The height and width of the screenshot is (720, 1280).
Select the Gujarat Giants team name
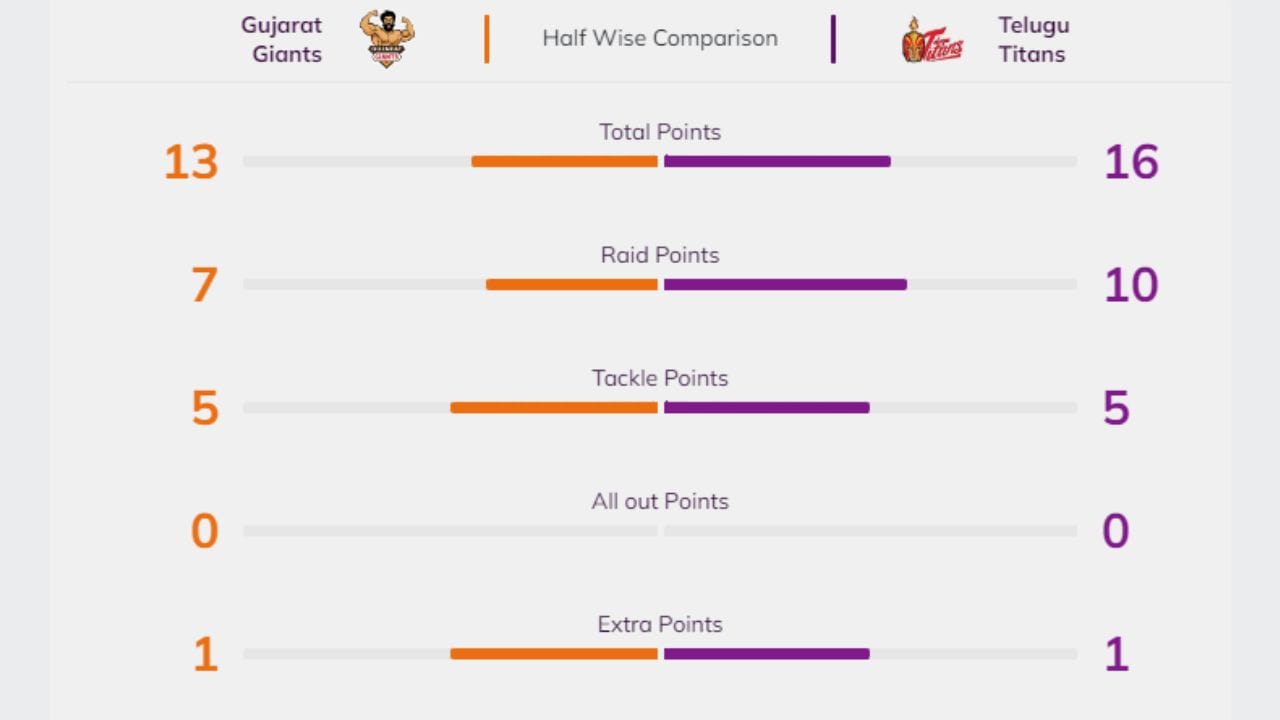coord(283,39)
